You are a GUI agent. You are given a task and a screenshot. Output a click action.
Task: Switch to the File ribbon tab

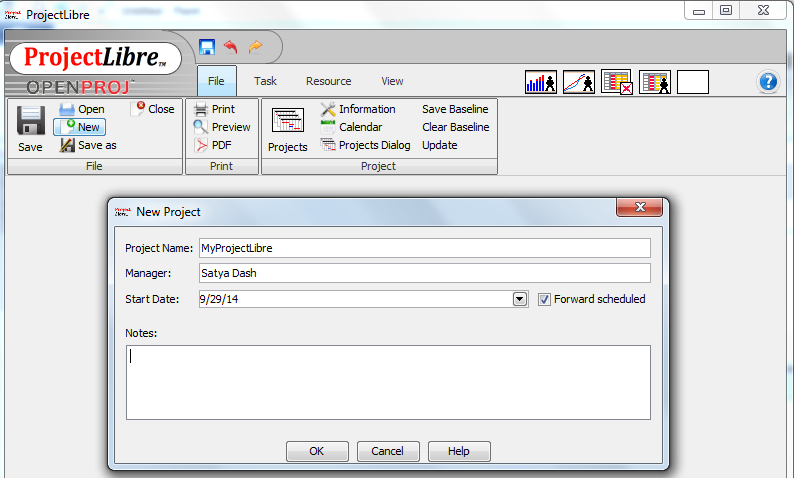(x=216, y=81)
